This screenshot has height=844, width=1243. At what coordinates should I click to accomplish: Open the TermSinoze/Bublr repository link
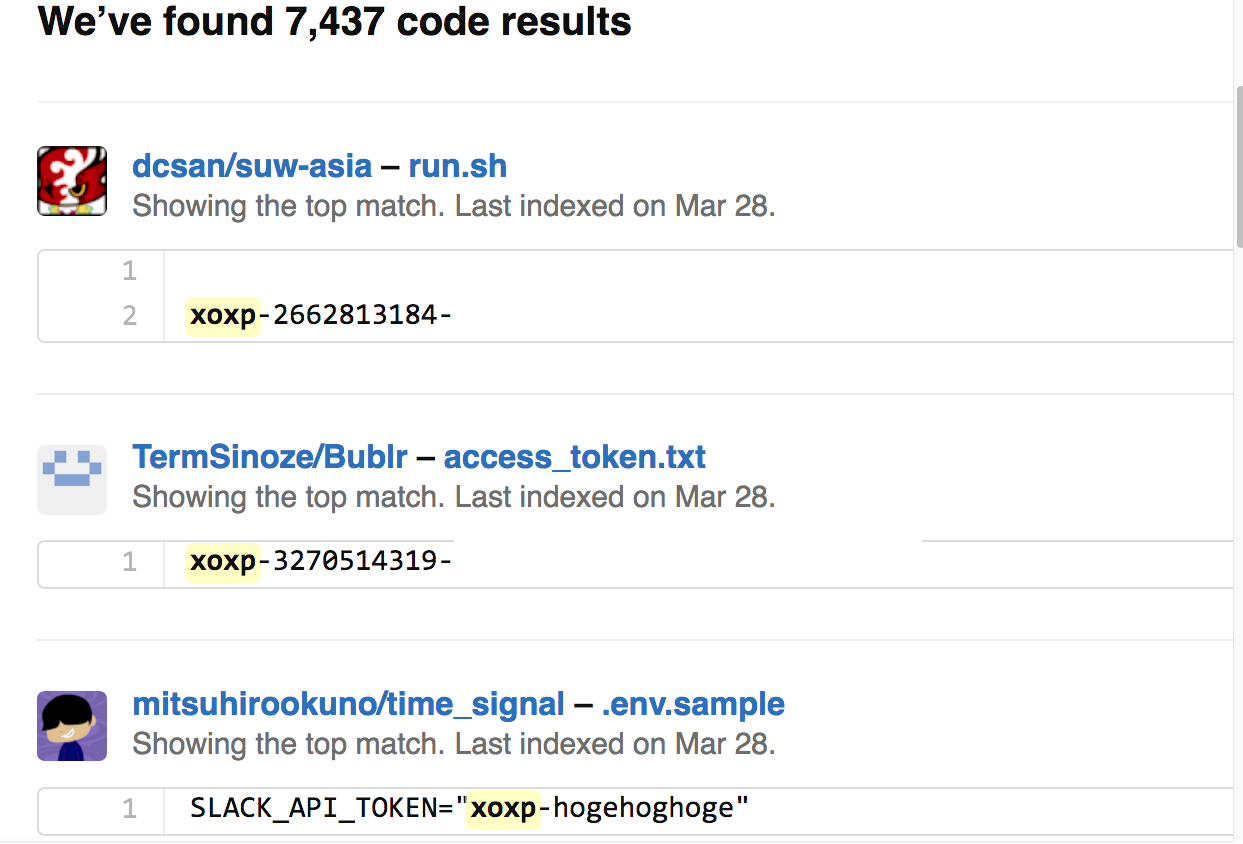[x=270, y=457]
